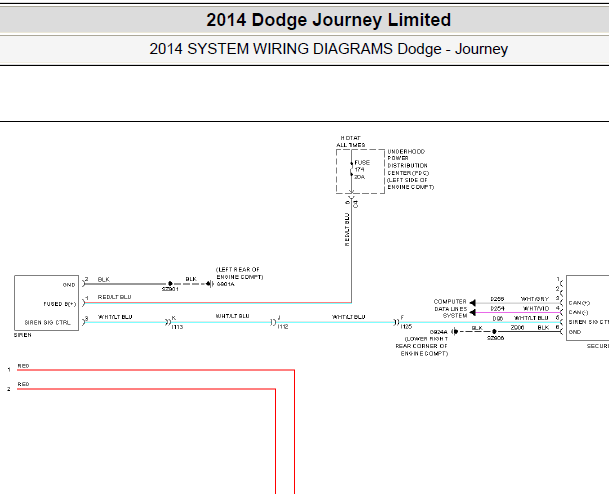Click 'WHT/LT BLU' label at siren pin 3
This screenshot has height=494, width=609.
click(115, 317)
